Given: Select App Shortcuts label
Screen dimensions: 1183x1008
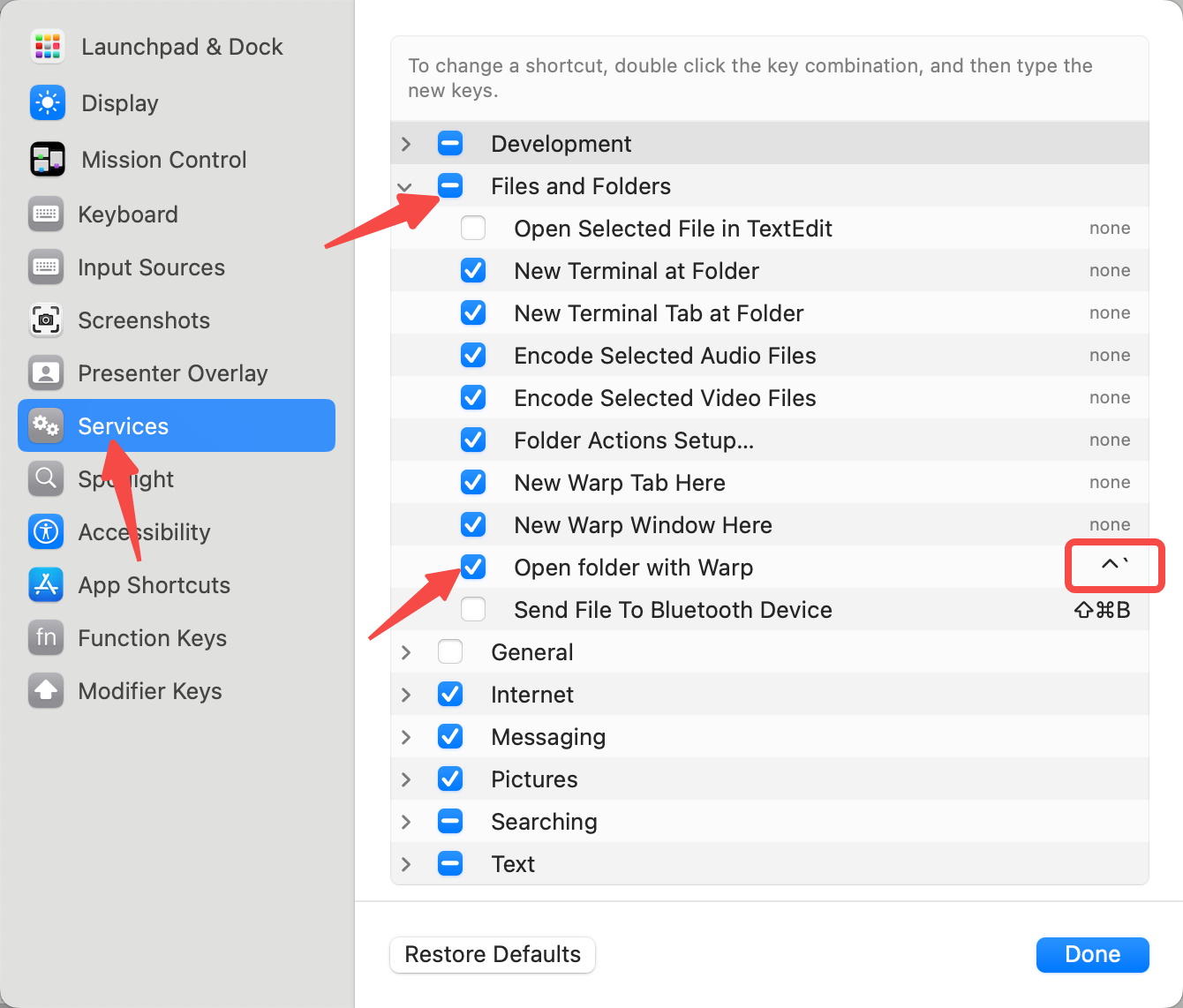Looking at the screenshot, I should click(x=154, y=585).
